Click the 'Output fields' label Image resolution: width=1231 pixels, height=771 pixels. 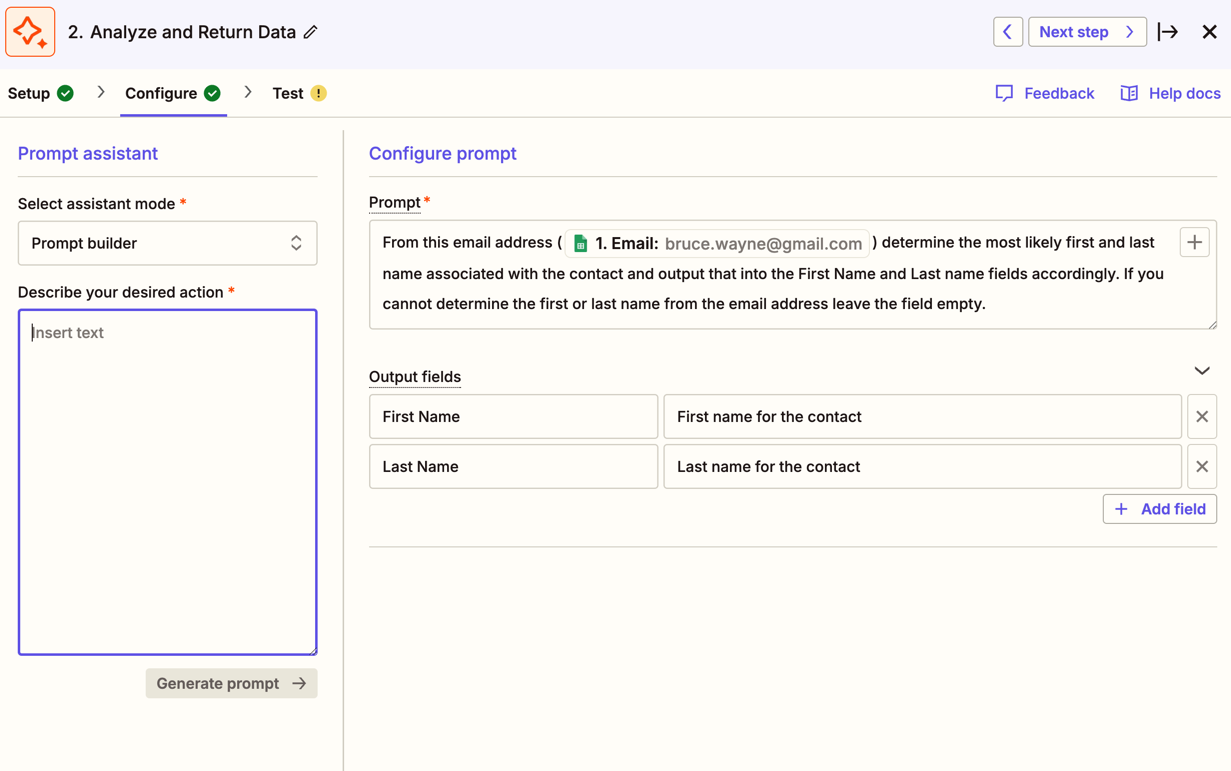coord(415,377)
